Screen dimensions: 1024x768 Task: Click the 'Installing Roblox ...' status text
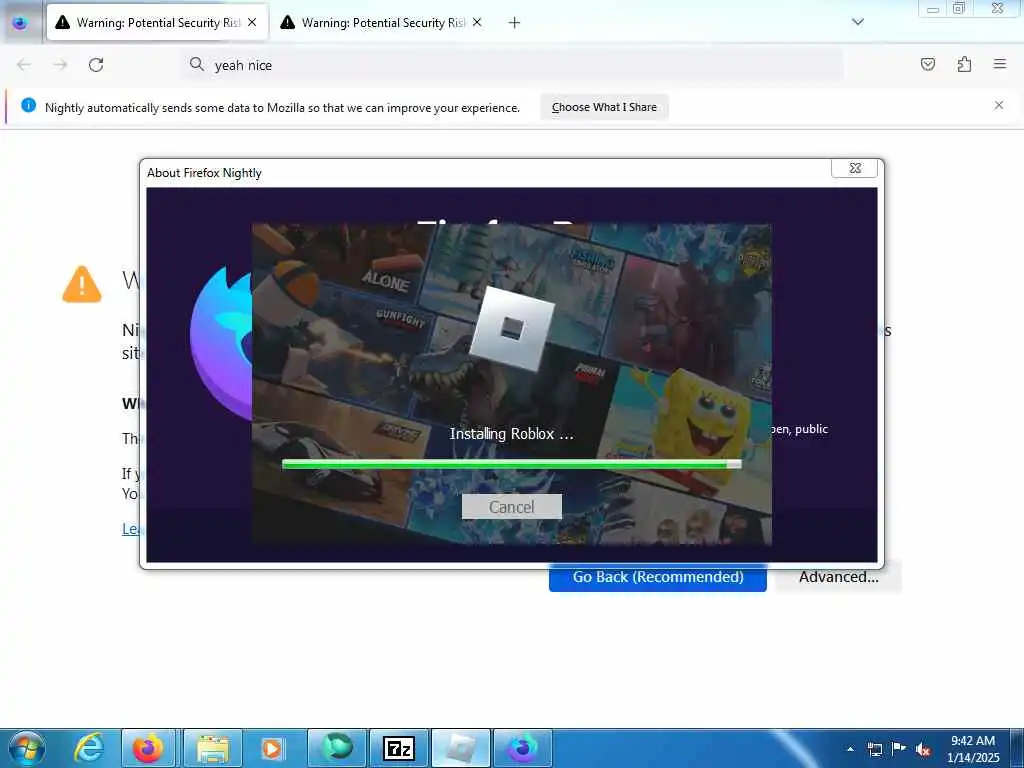tap(511, 434)
